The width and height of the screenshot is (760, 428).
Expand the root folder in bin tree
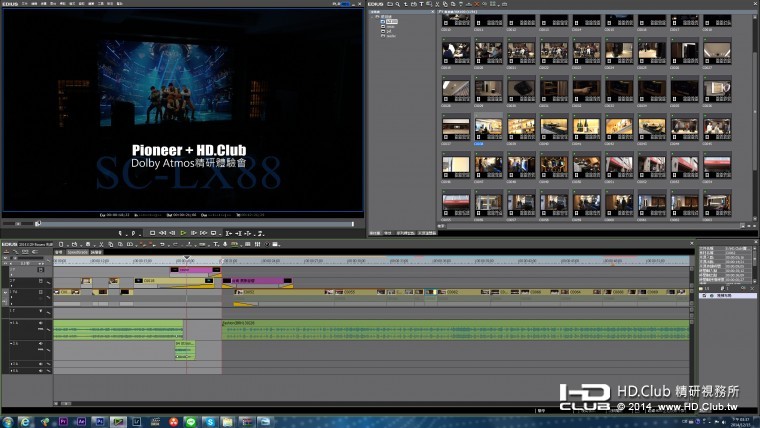373,15
